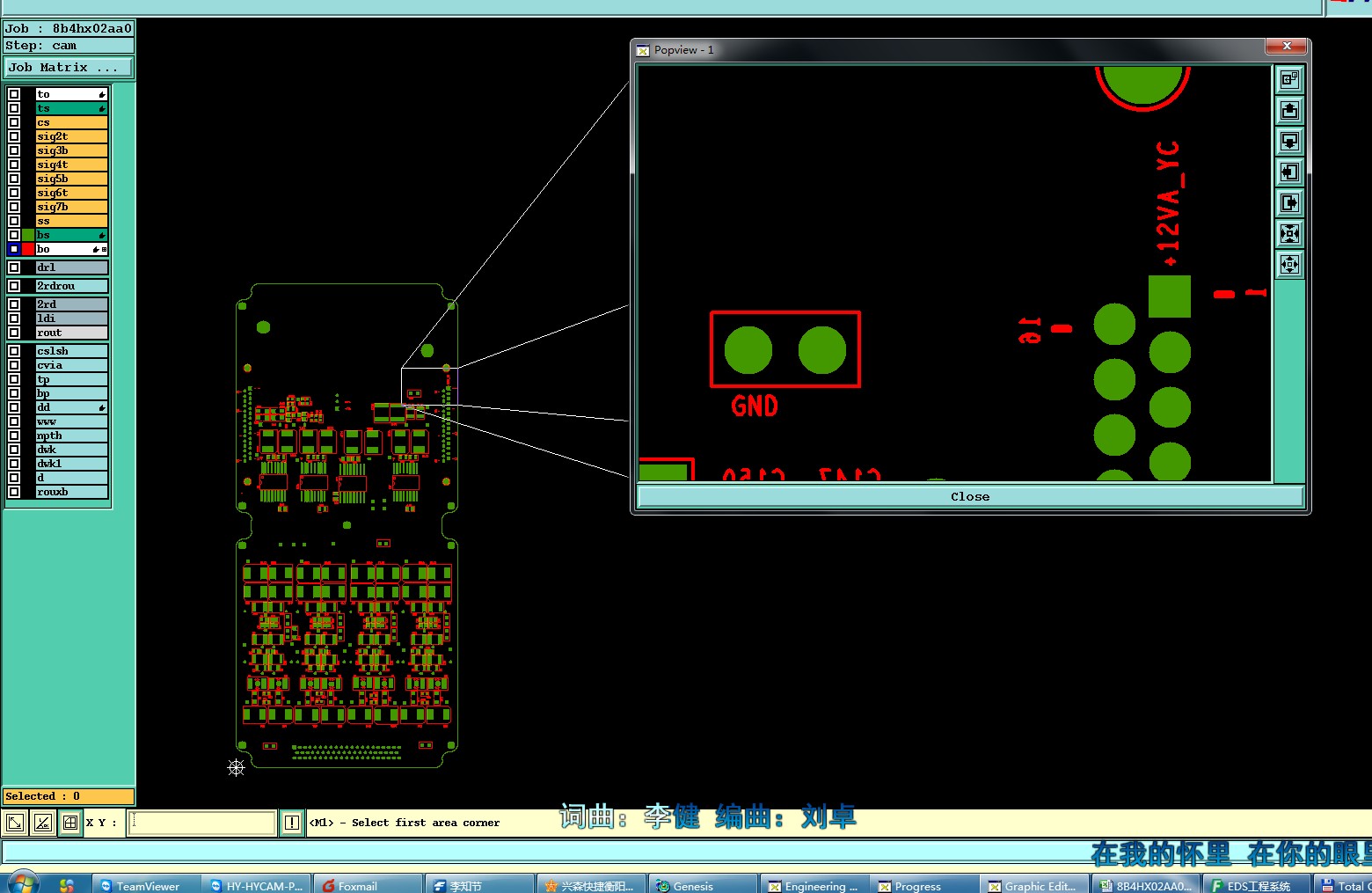Select the cslsh layer row

coord(71,351)
